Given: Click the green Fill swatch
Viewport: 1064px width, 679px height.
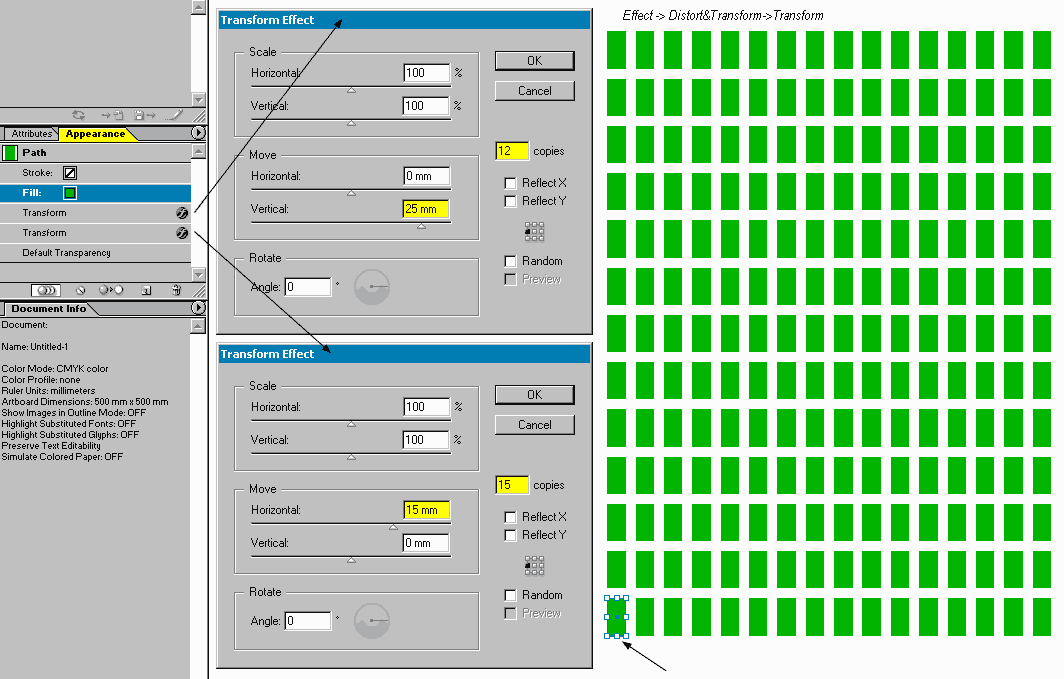Looking at the screenshot, I should click(70, 193).
